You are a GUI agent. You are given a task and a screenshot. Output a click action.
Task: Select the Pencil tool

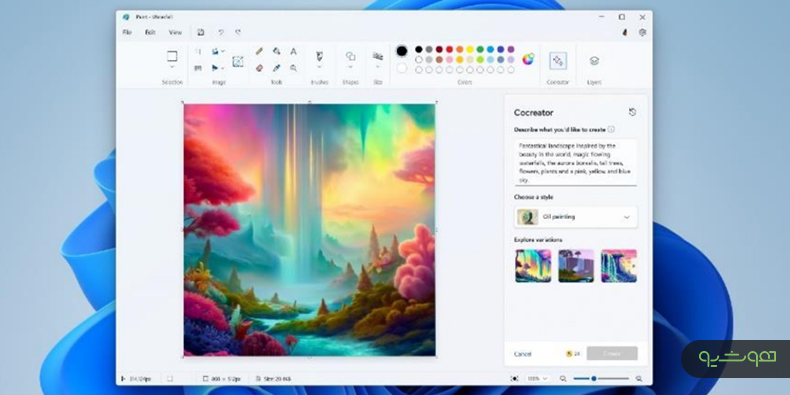pyautogui.click(x=259, y=51)
